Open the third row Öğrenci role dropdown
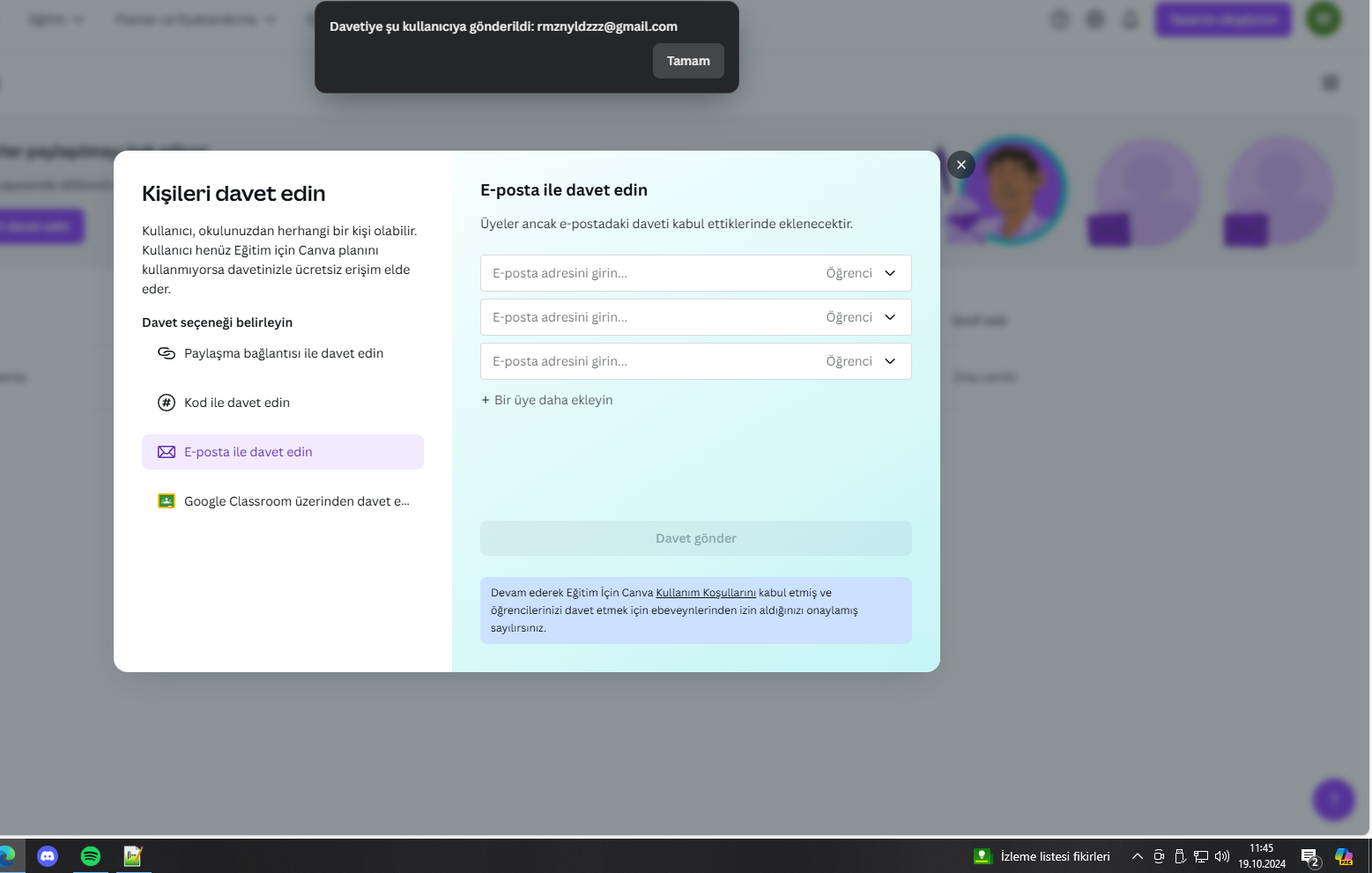The height and width of the screenshot is (873, 1372). coord(861,361)
